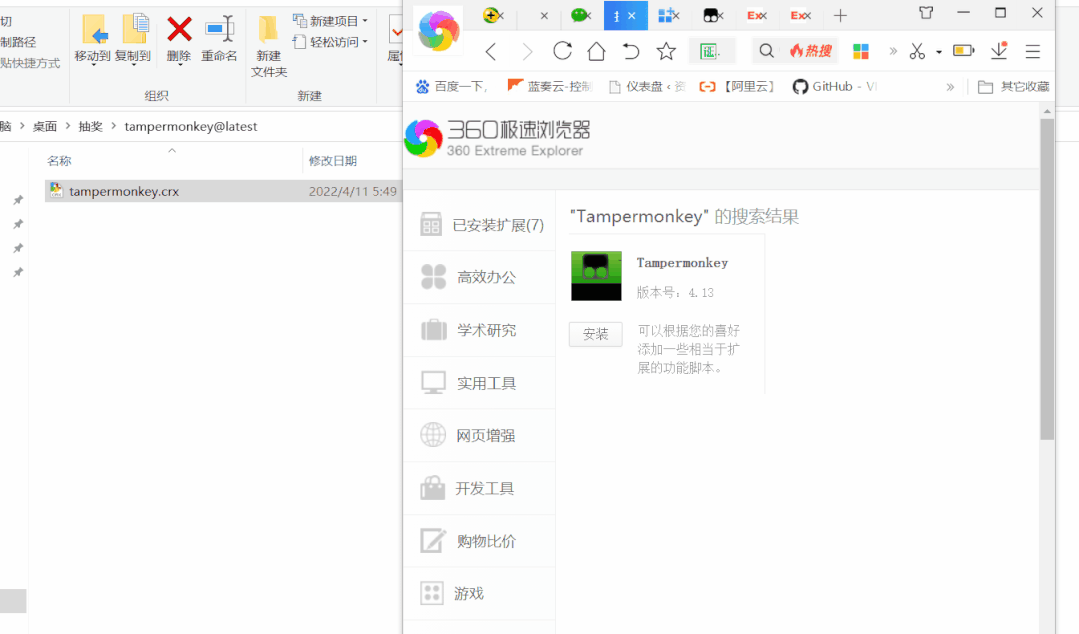Screen dimensions: 1079x634
Task: Switch to the WeChat icon tab
Action: [x=579, y=15]
